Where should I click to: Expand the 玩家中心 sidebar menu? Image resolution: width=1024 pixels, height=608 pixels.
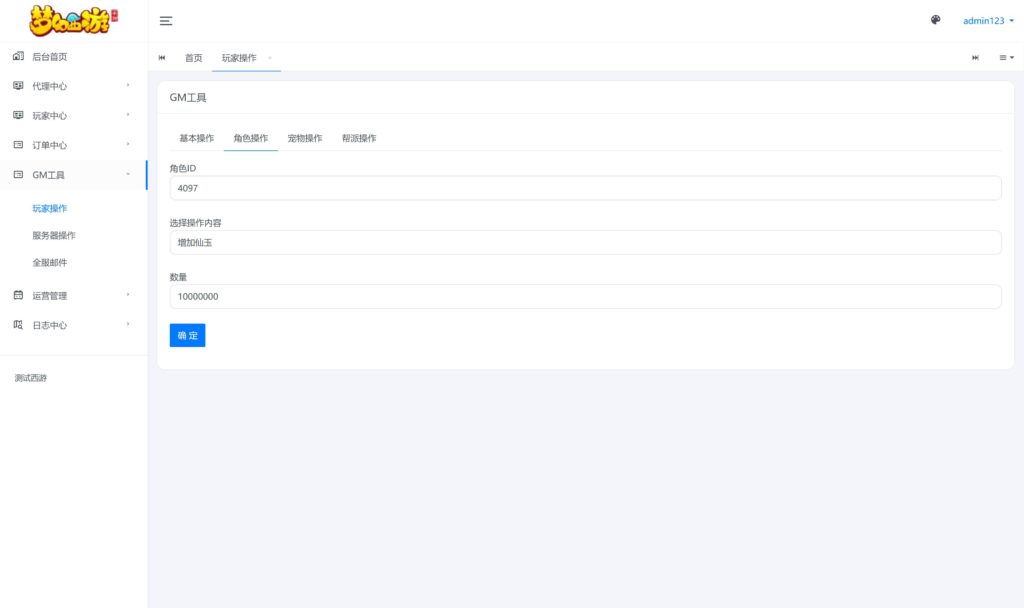point(73,115)
